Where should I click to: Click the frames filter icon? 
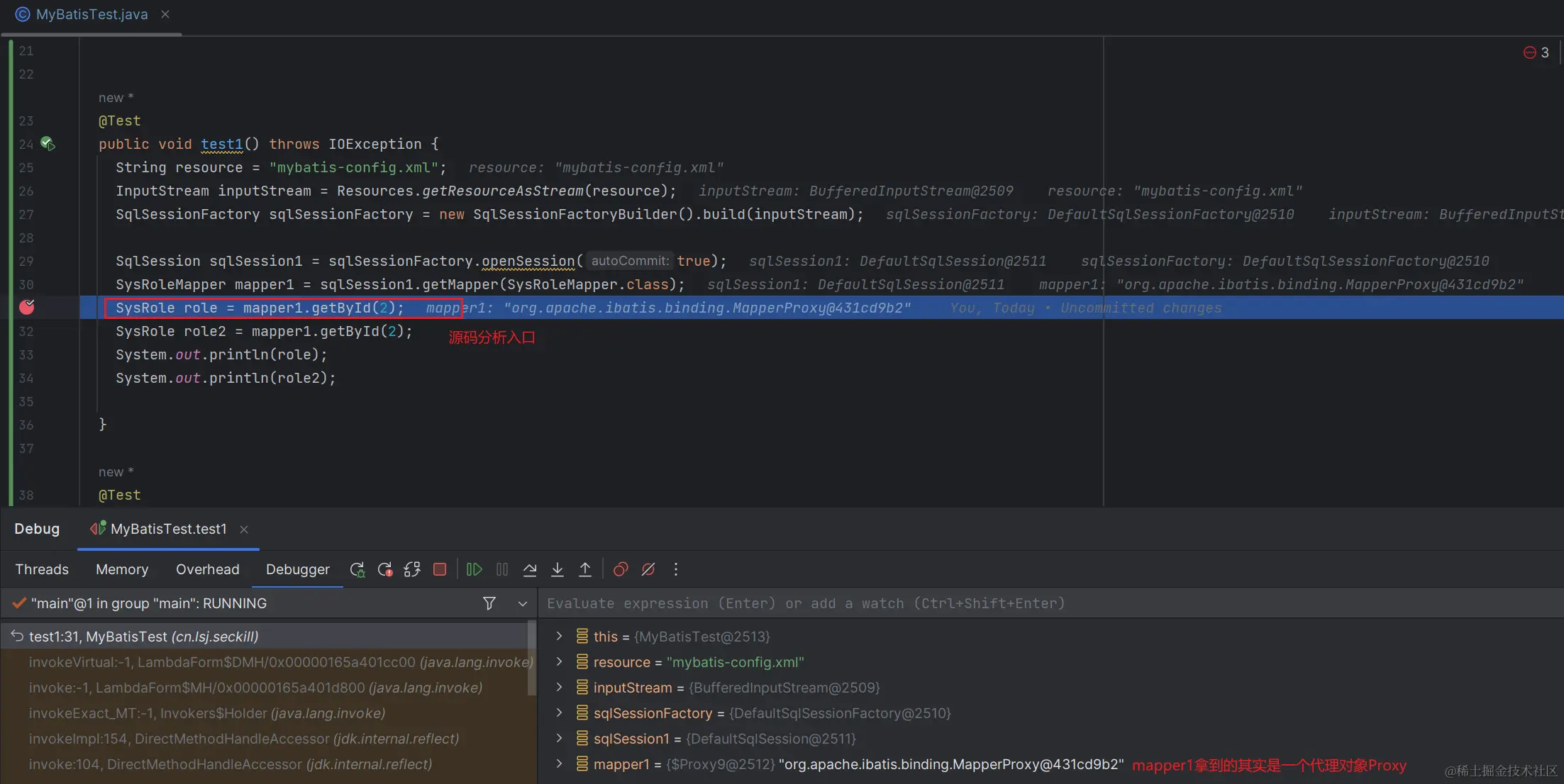489,603
